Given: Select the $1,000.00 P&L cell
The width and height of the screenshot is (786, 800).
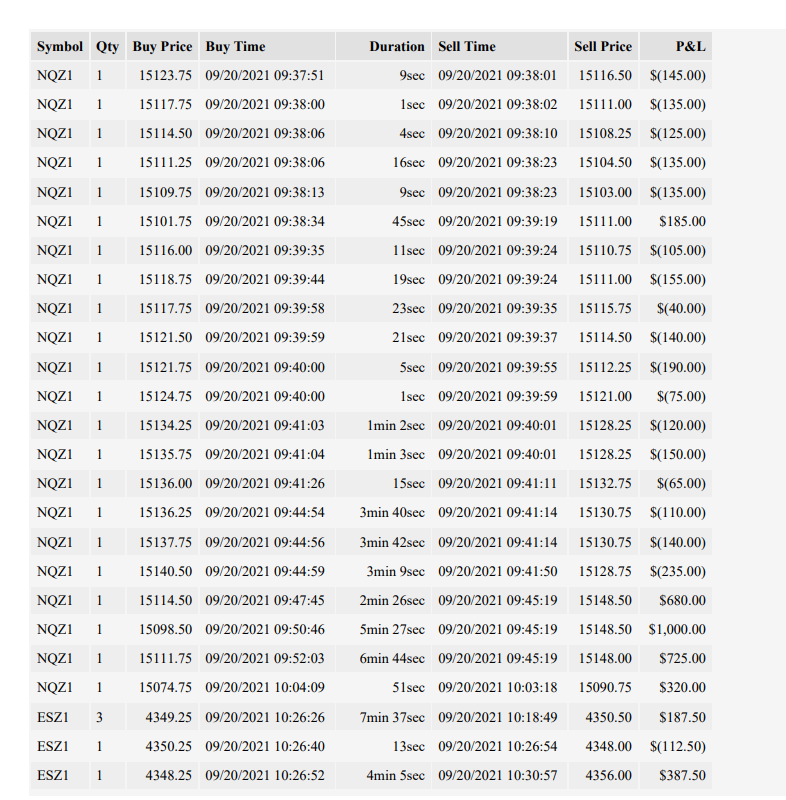Looking at the screenshot, I should (676, 629).
